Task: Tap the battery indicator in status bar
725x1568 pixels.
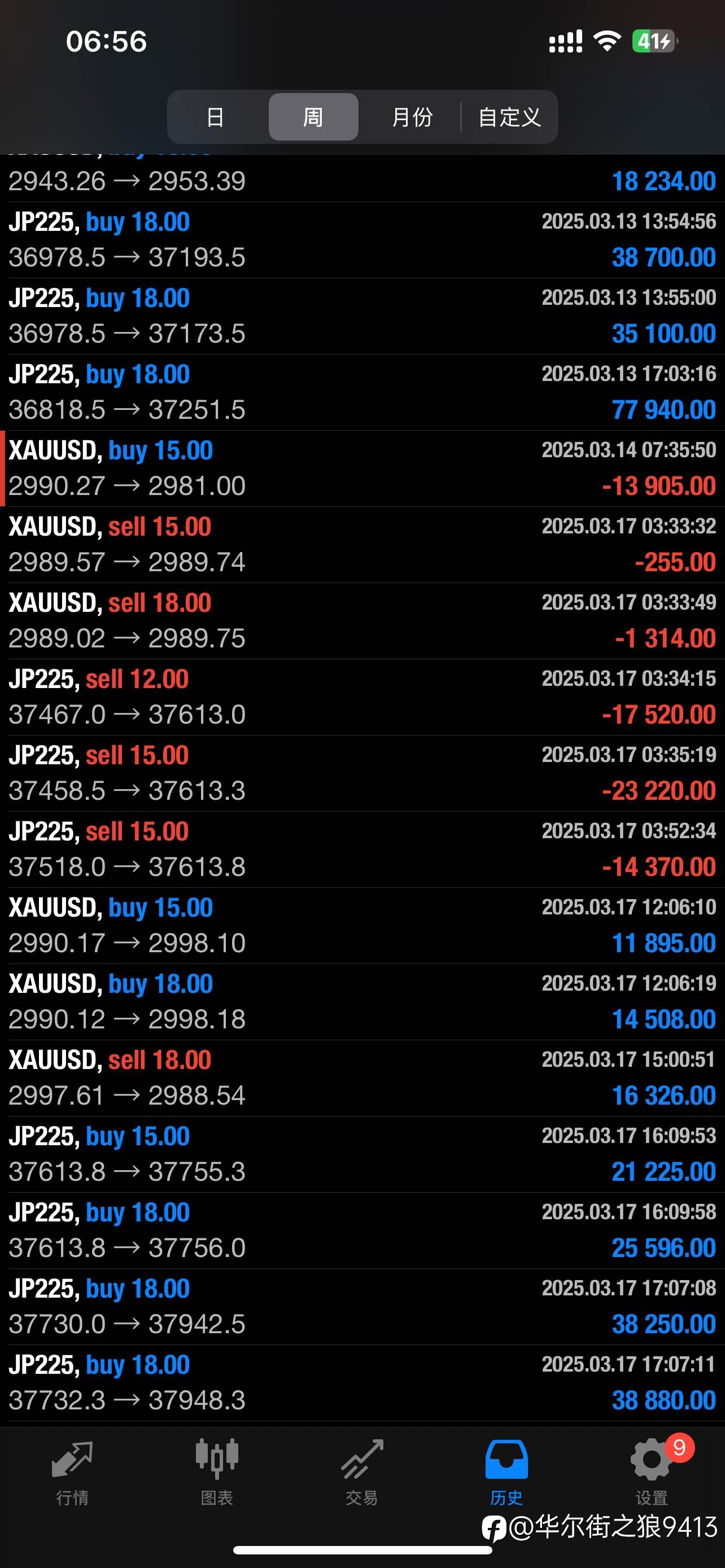Action: (654, 41)
